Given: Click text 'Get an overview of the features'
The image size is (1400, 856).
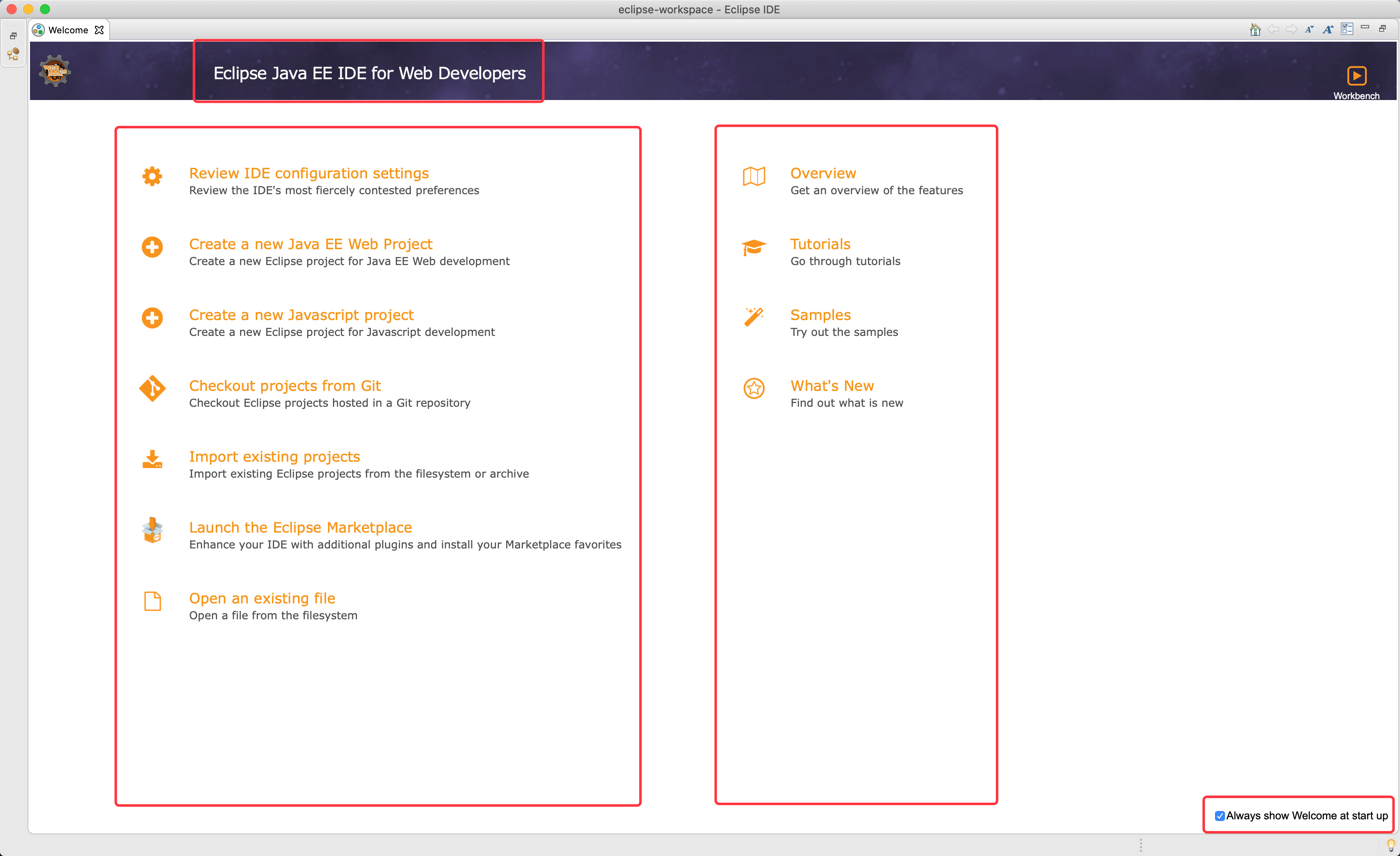Looking at the screenshot, I should point(877,190).
